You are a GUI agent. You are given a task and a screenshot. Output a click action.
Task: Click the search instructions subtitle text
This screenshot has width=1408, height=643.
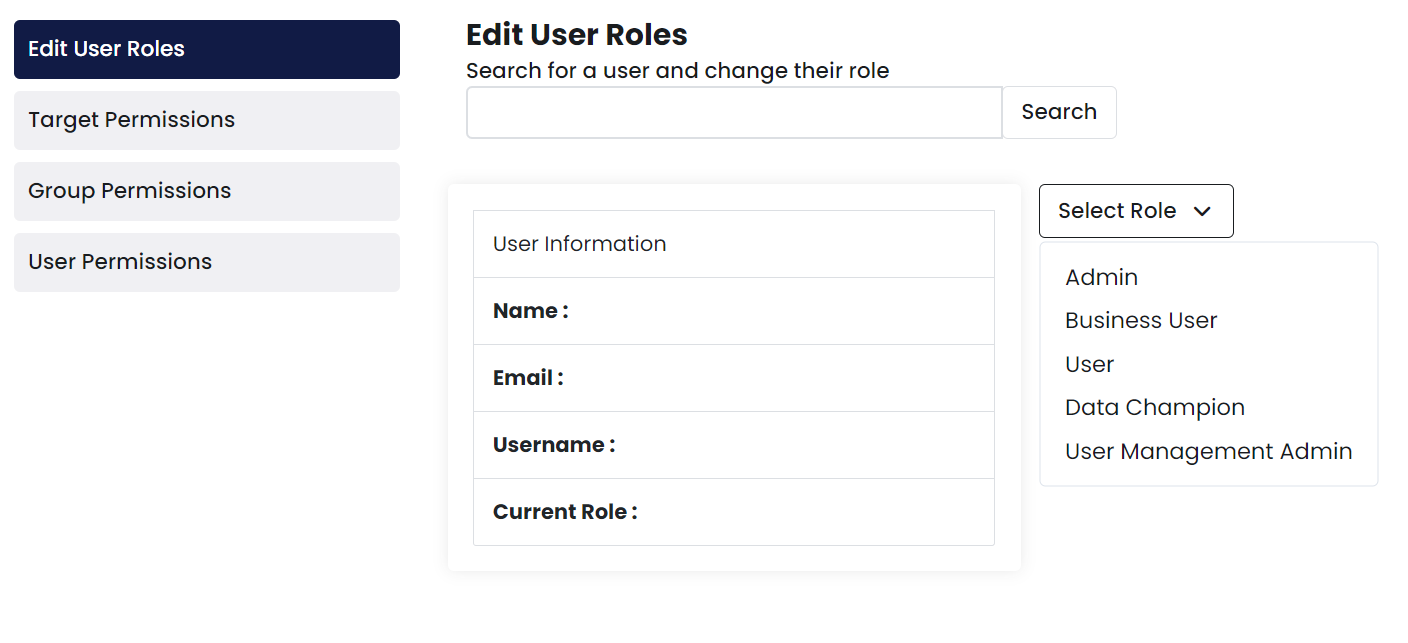click(x=677, y=71)
